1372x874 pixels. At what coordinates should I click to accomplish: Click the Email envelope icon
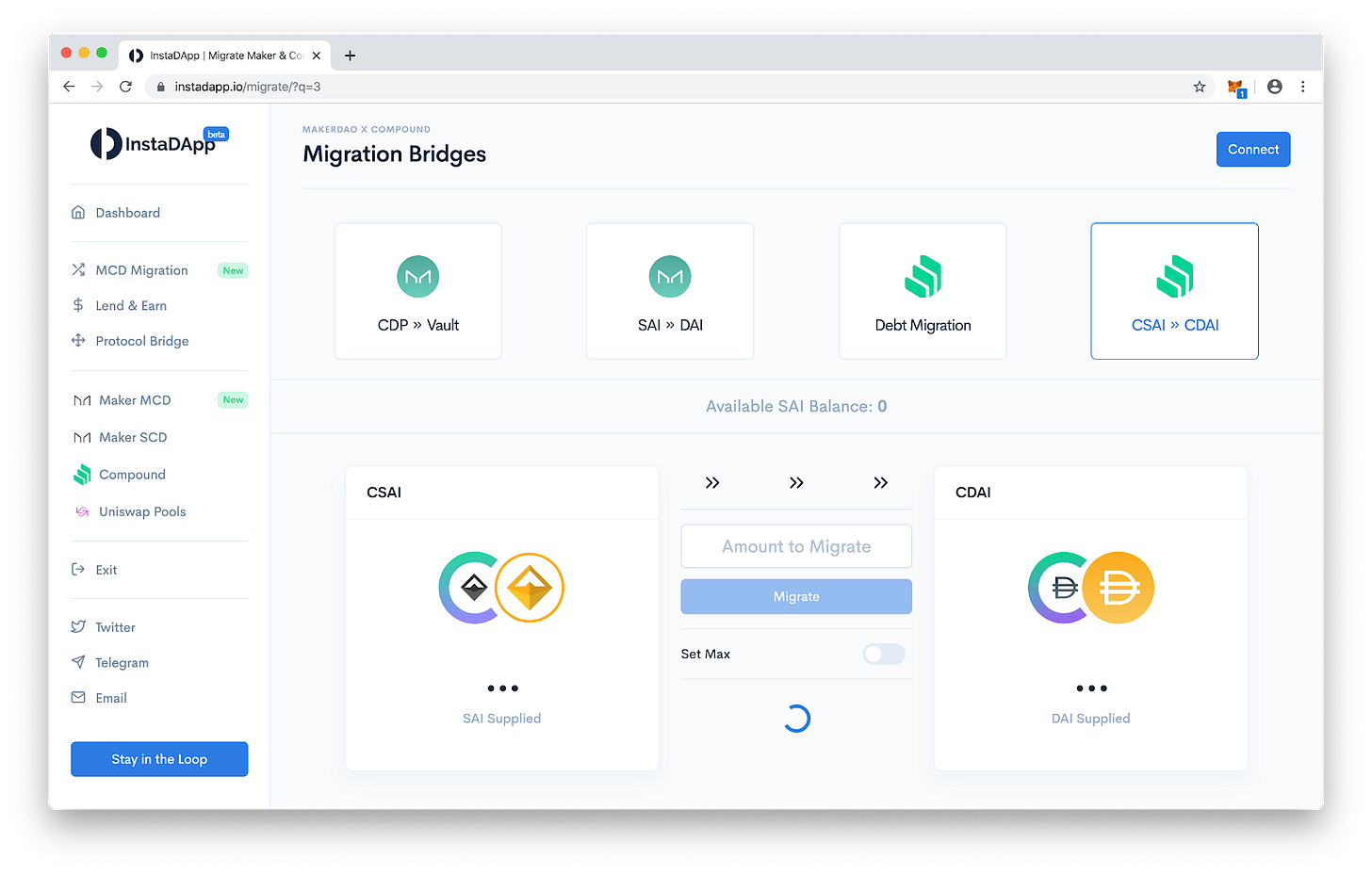pos(78,697)
